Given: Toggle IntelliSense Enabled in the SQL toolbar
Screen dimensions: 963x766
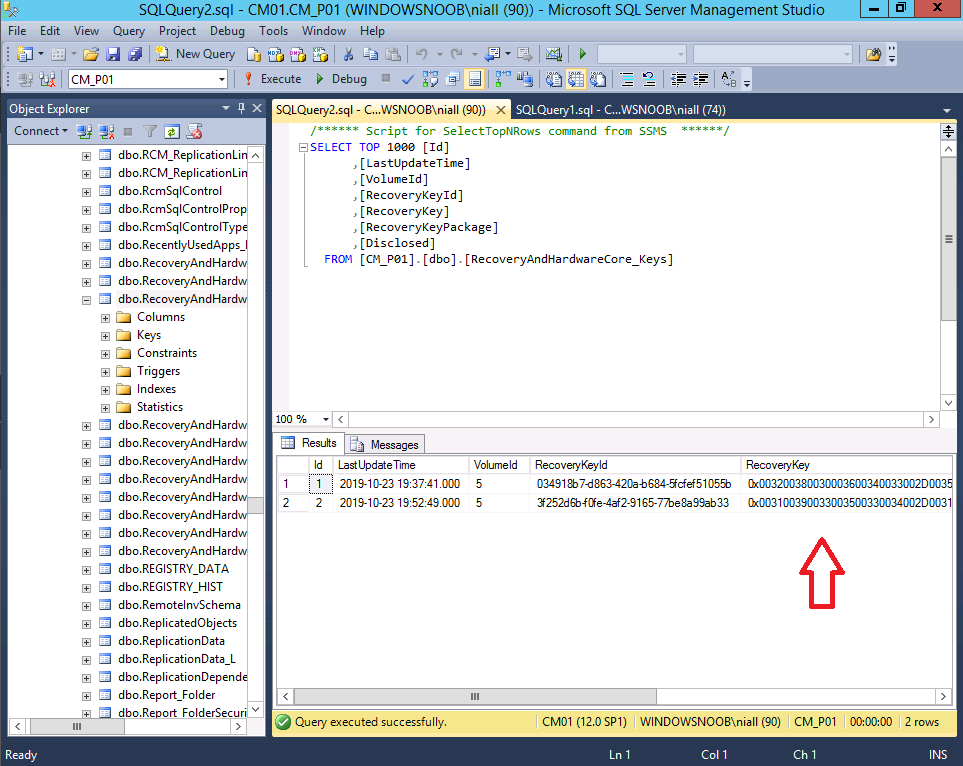Looking at the screenshot, I should 475,79.
